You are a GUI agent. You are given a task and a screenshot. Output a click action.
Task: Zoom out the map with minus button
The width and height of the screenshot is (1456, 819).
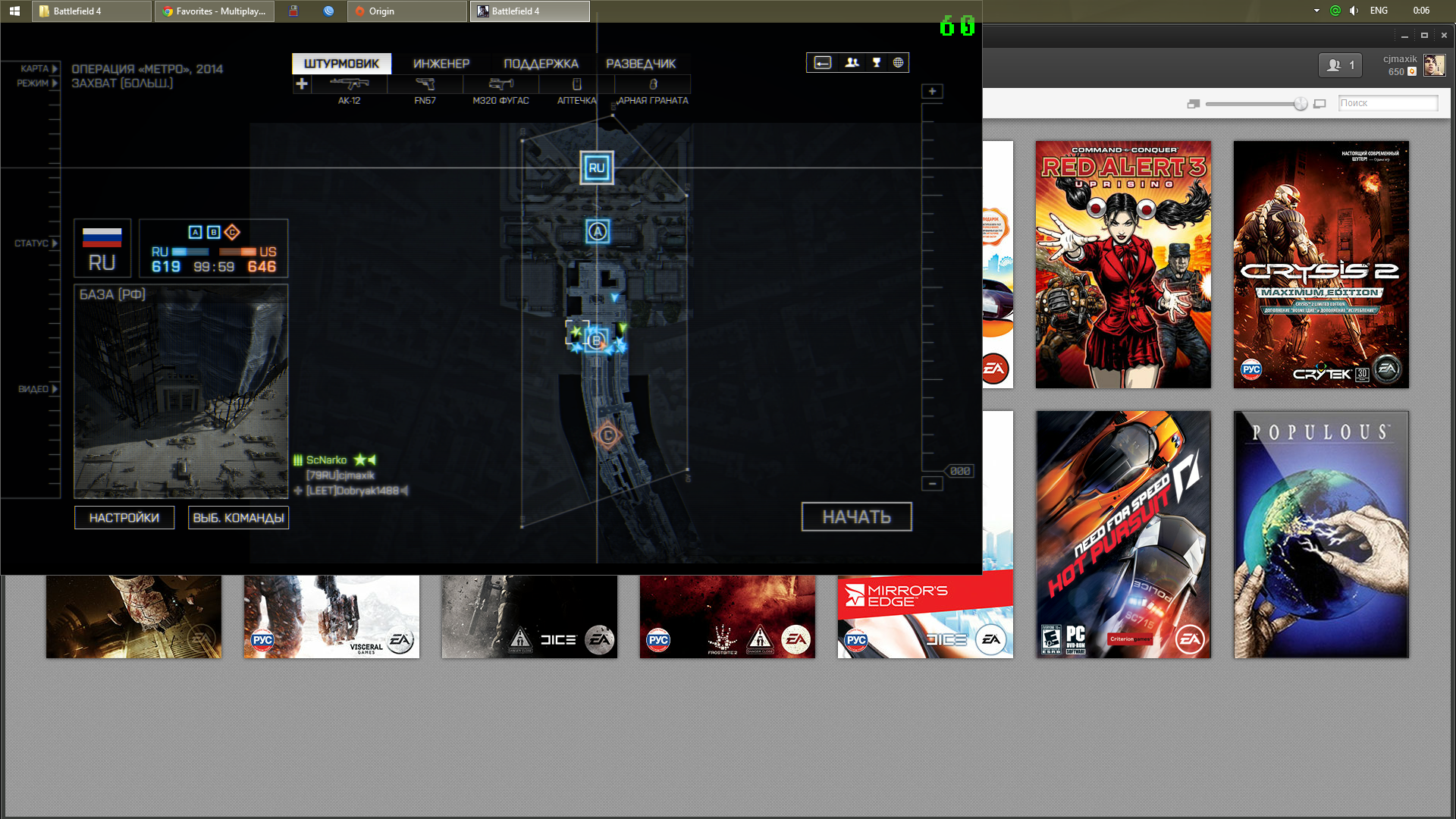point(932,483)
